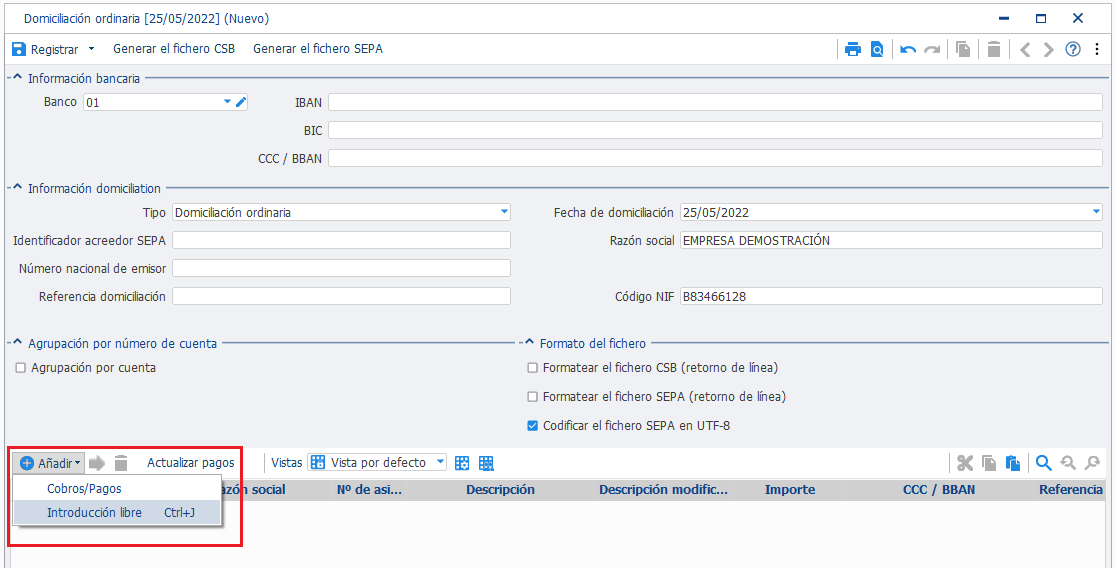The image size is (1116, 568).
Task: Click the grey arrow icon beside Añadir
Action: 98,463
